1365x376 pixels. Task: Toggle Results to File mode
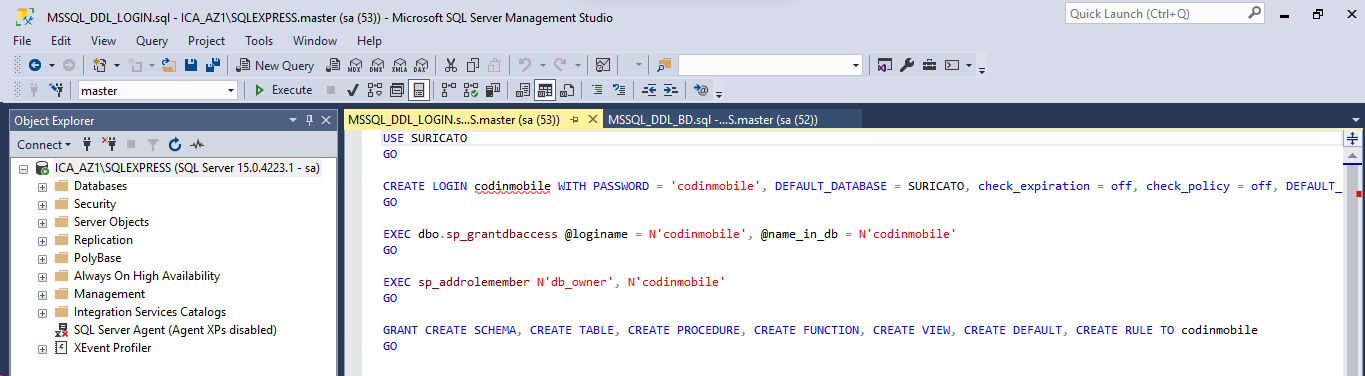(x=566, y=90)
